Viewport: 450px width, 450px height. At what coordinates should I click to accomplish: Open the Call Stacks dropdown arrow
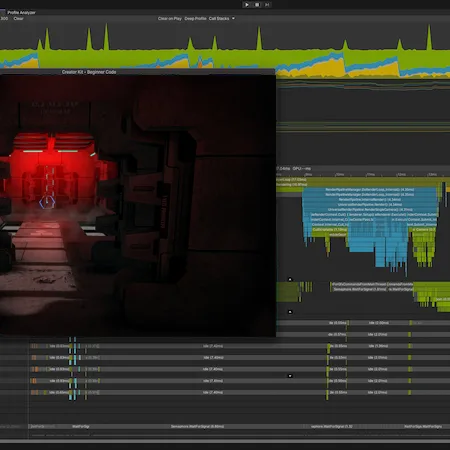[233, 19]
